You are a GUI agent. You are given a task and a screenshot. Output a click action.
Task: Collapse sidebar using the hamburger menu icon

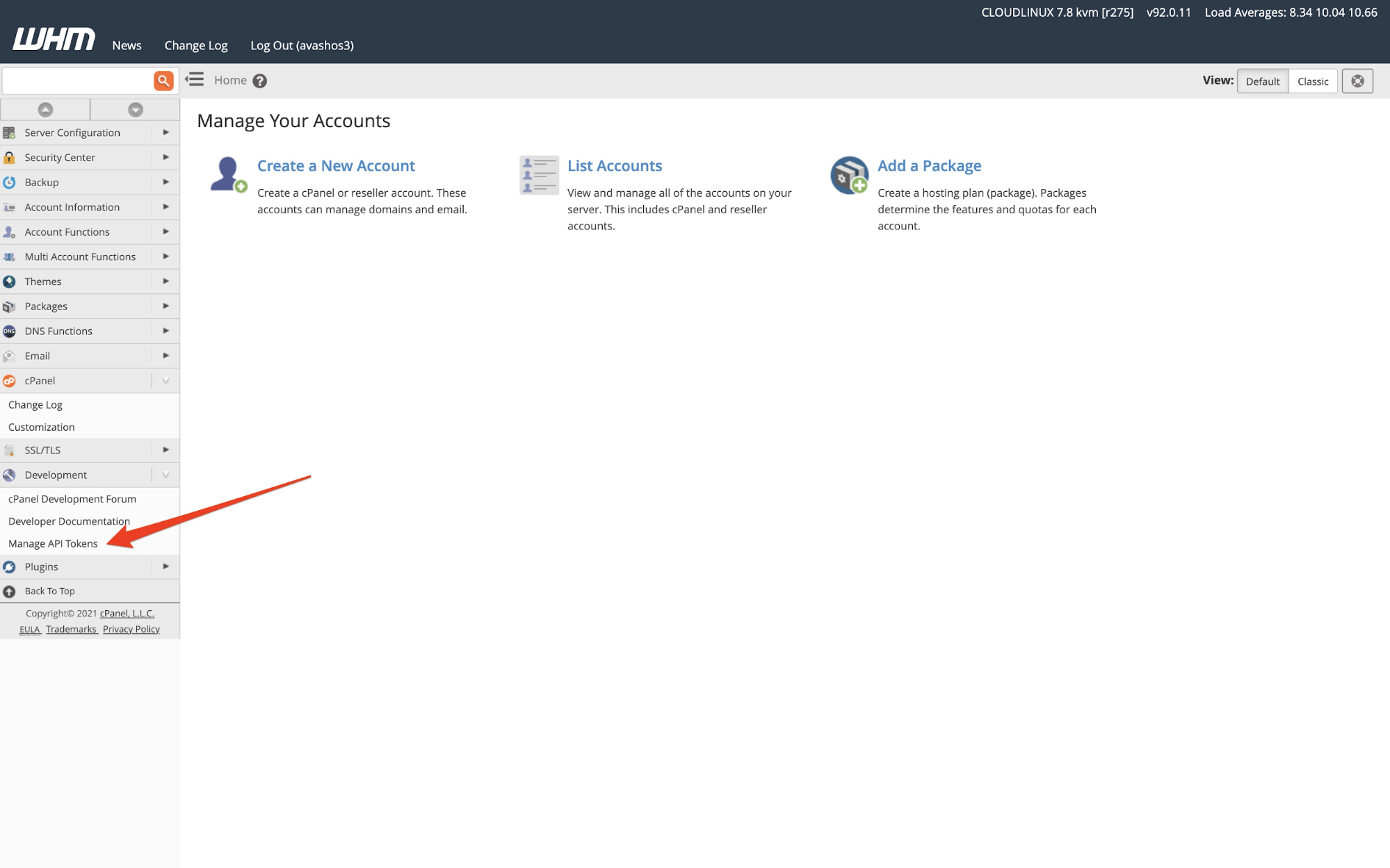click(x=195, y=79)
